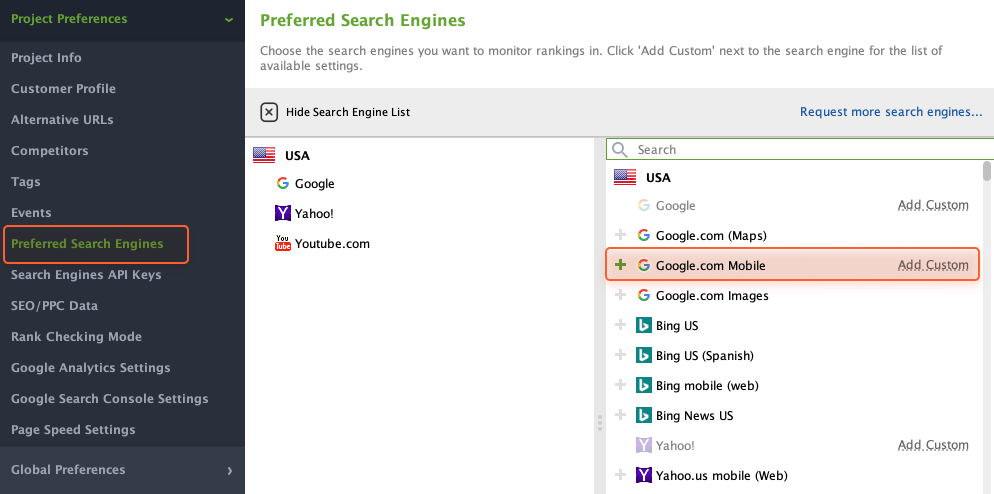Select Google in selected engines list
Screen dimensions: 994x494
point(314,183)
